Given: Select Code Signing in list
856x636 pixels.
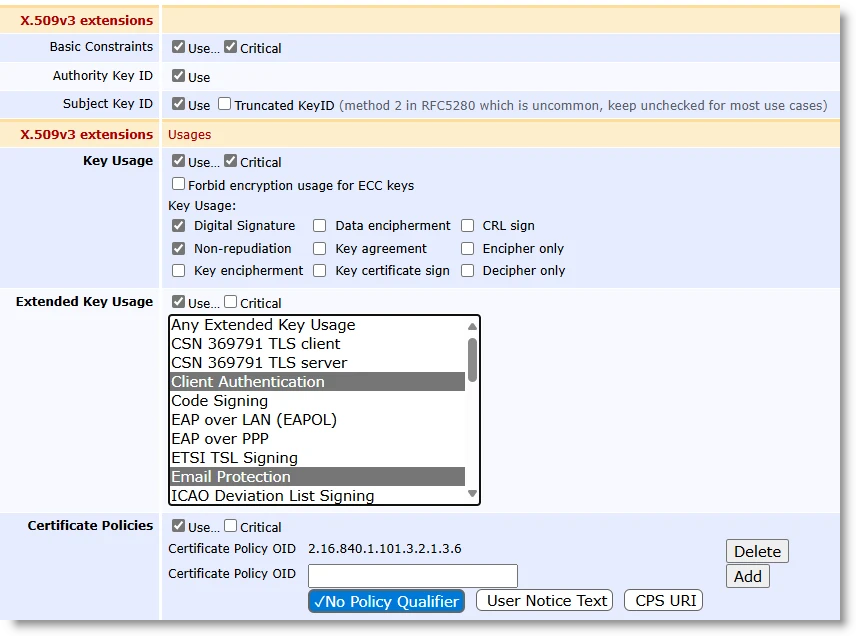Looking at the screenshot, I should [317, 401].
